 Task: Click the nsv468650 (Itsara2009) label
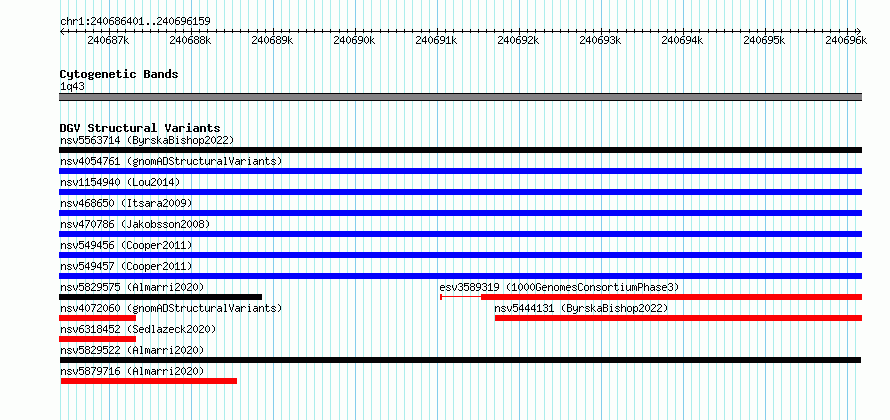(126, 203)
